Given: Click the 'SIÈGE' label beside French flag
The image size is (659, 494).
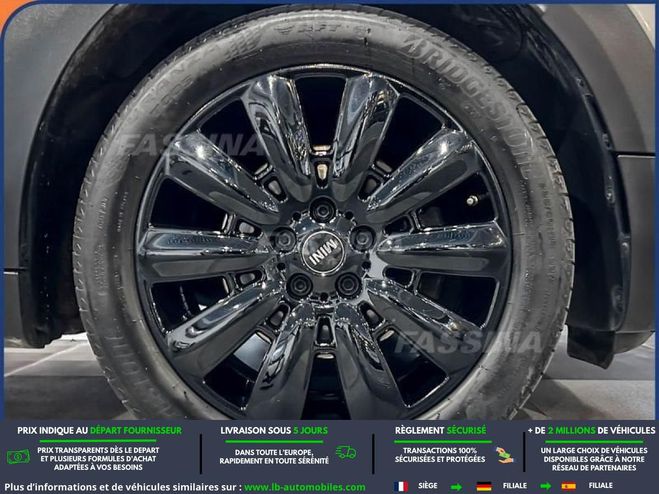Looking at the screenshot, I should click(428, 486).
